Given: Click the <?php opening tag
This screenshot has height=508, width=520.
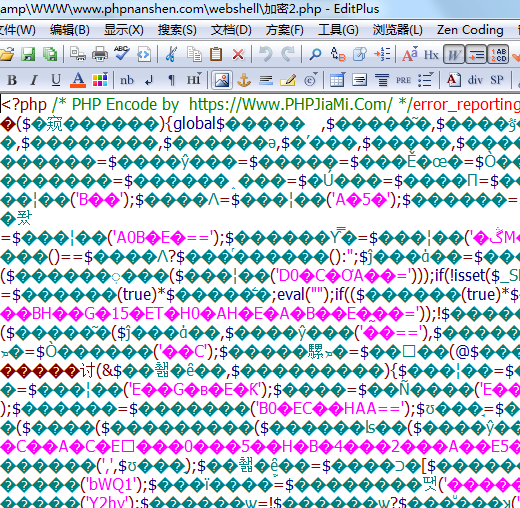Looking at the screenshot, I should (24, 105).
